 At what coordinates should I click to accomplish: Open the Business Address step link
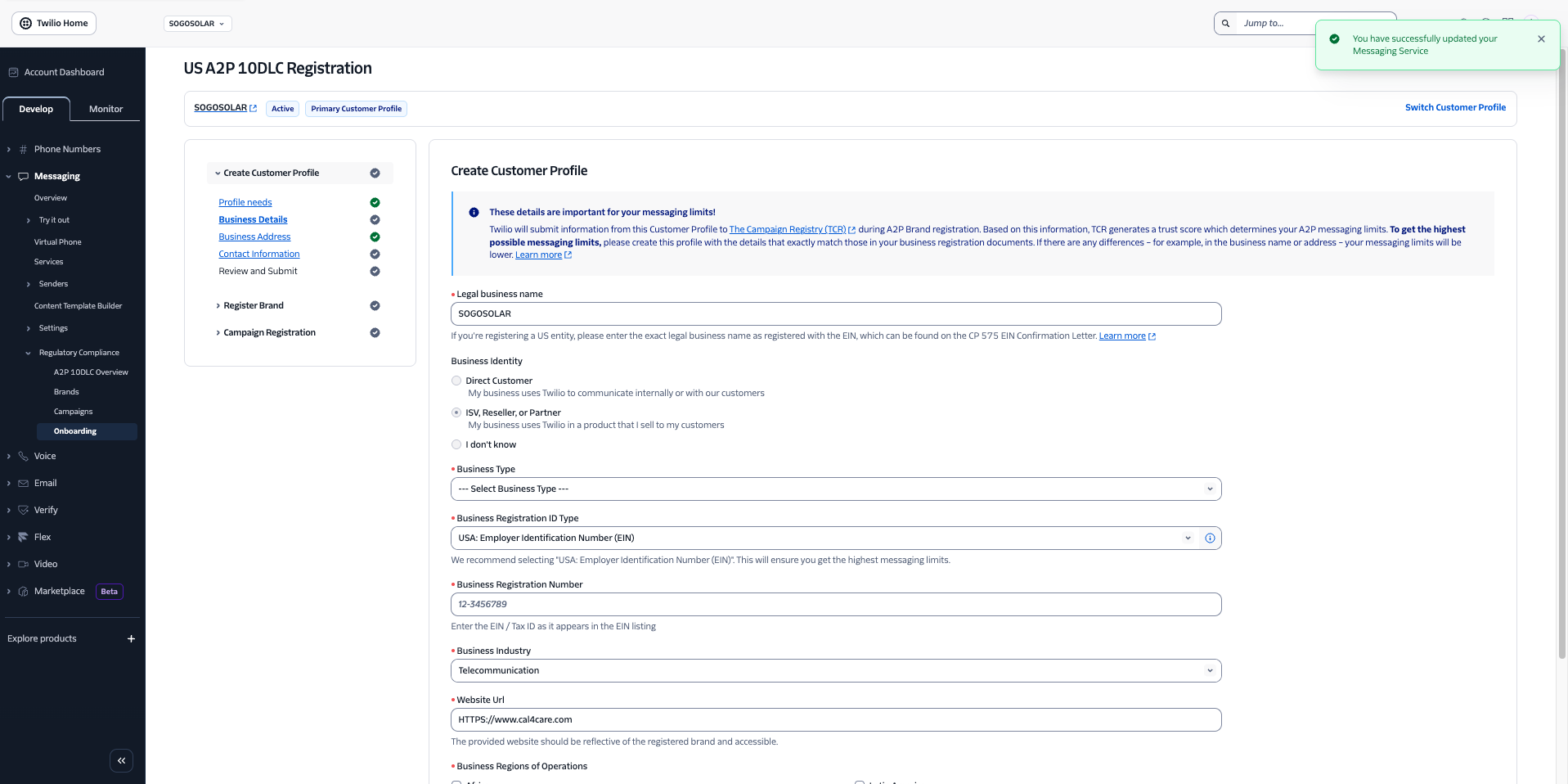pyautogui.click(x=254, y=237)
